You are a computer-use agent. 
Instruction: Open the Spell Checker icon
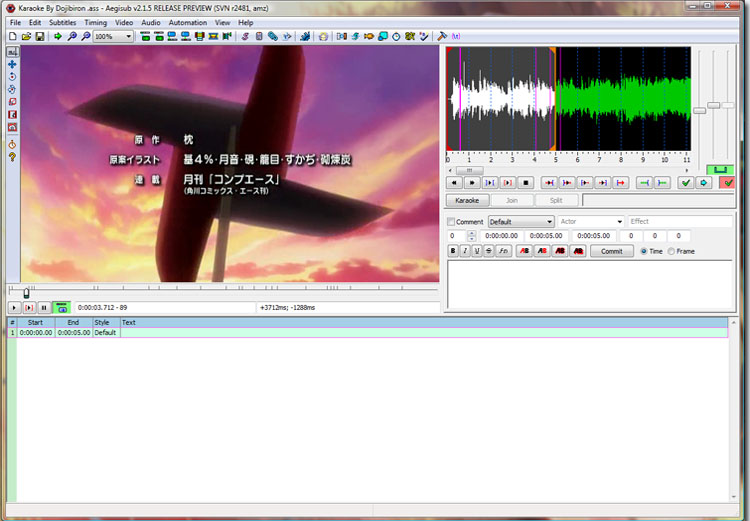coord(424,36)
